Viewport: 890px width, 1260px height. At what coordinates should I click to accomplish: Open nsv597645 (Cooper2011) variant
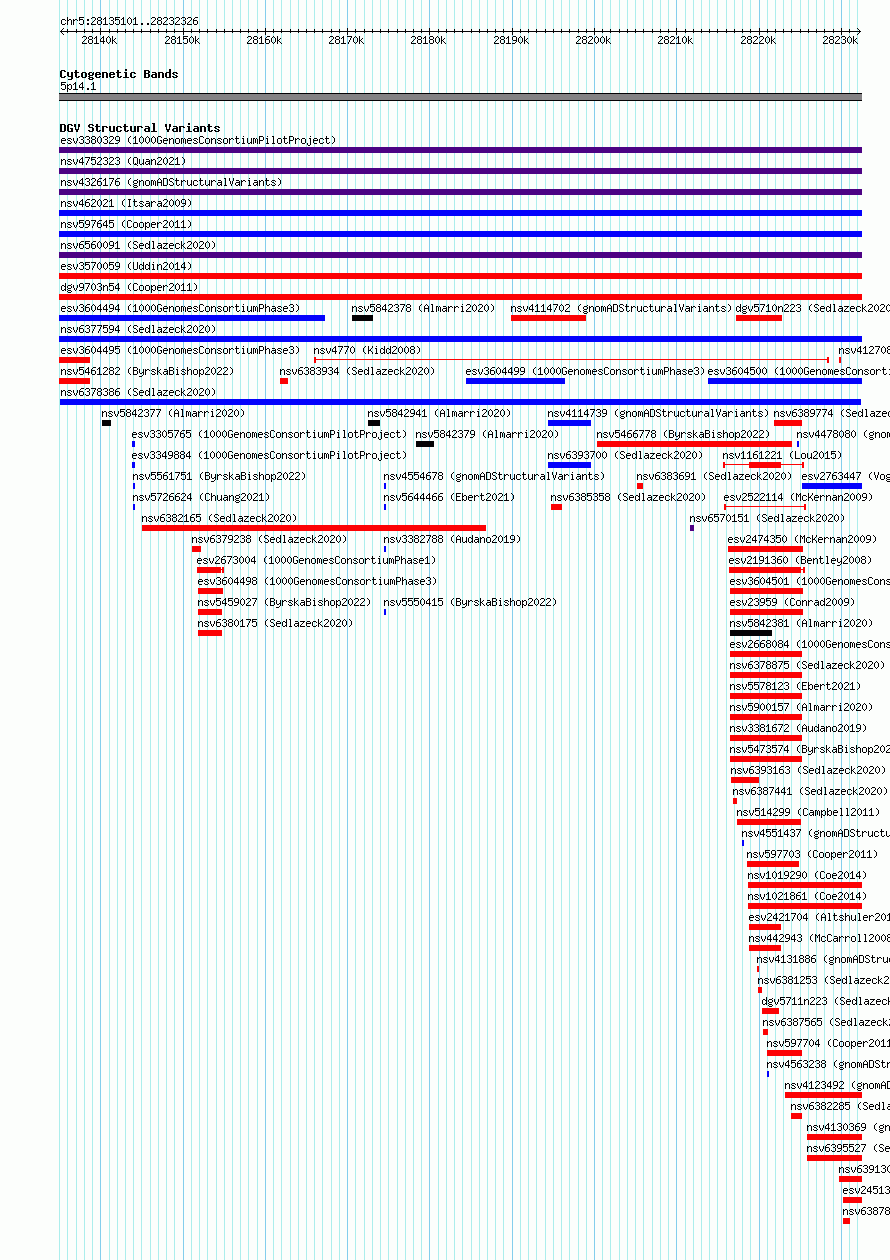126,224
